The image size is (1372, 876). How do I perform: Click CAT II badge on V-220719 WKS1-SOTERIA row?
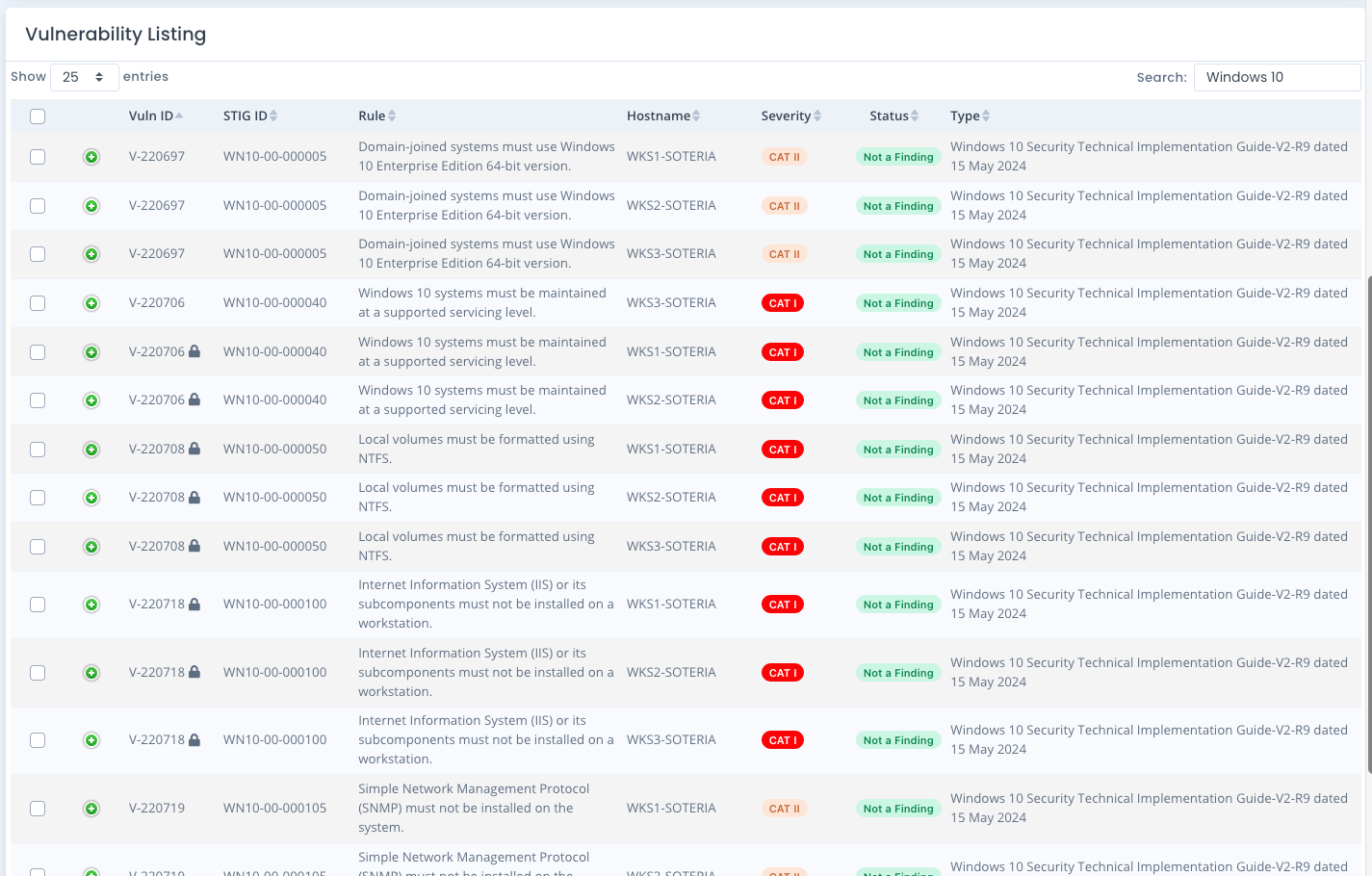pyautogui.click(x=785, y=809)
